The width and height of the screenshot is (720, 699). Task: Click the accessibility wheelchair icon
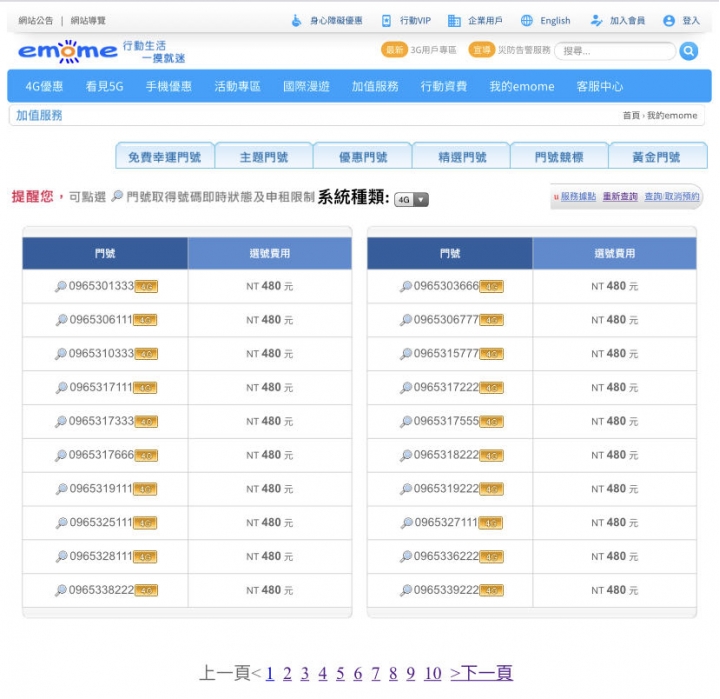297,21
